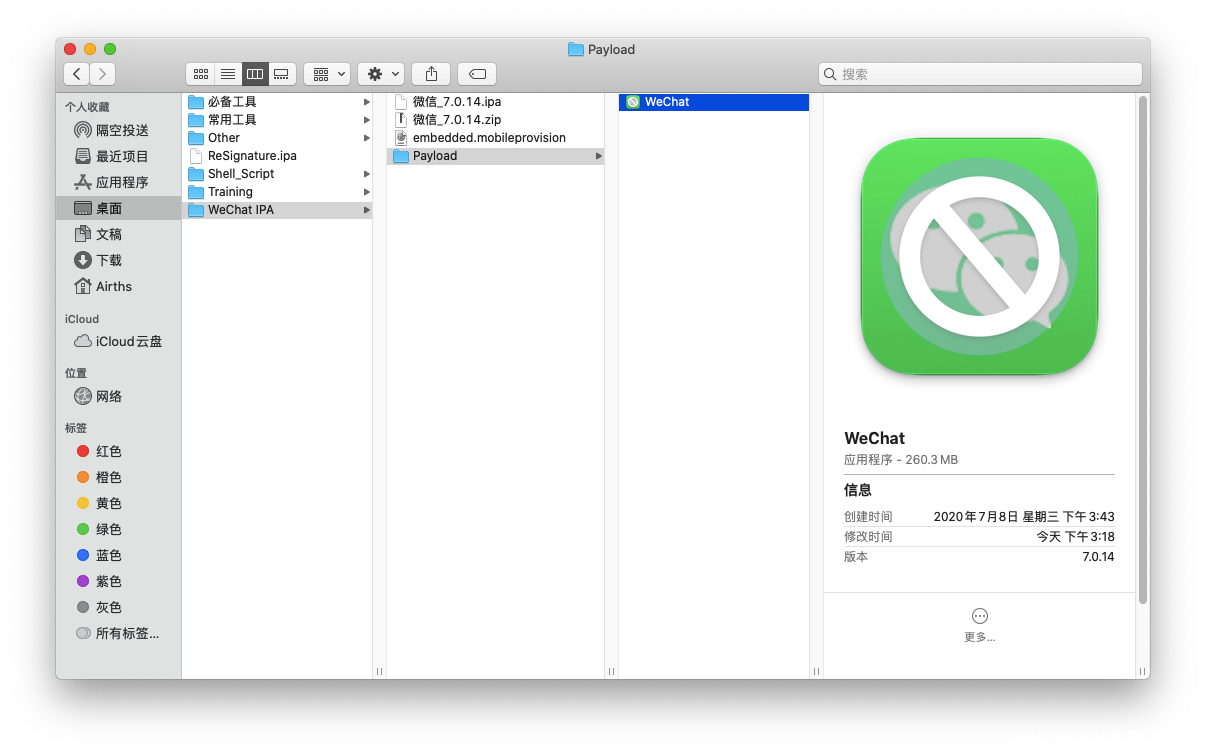Screen dimensions: 1206x753
Task: Expand Other folder via its arrow
Action: (x=367, y=138)
